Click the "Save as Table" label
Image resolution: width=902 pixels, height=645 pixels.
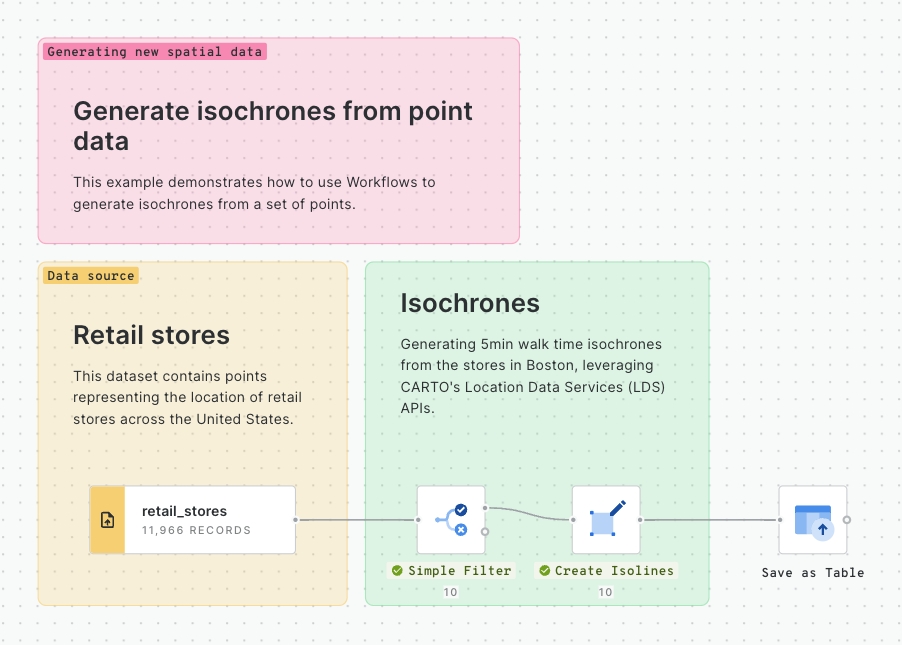[812, 573]
